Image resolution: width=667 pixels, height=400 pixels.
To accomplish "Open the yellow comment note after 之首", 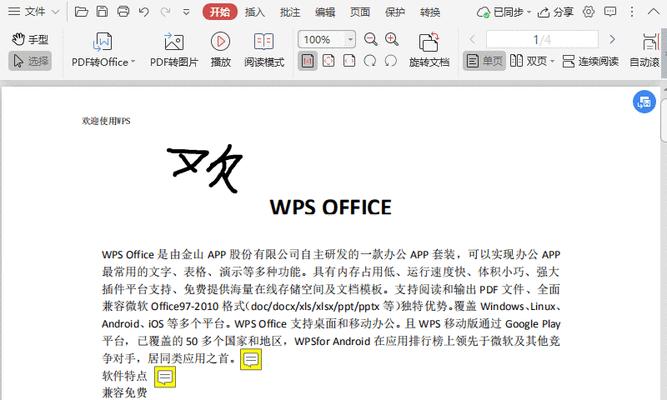I will click(x=251, y=360).
